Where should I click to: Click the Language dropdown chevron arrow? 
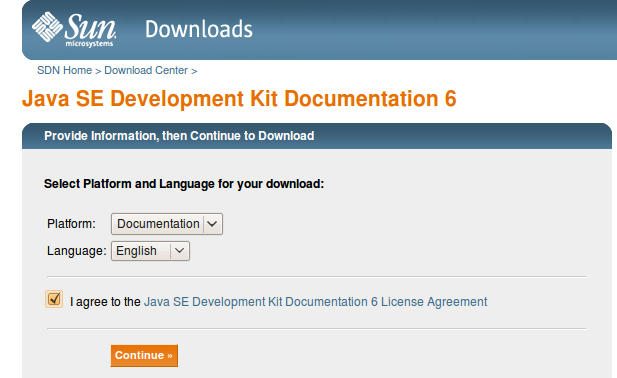[179, 251]
